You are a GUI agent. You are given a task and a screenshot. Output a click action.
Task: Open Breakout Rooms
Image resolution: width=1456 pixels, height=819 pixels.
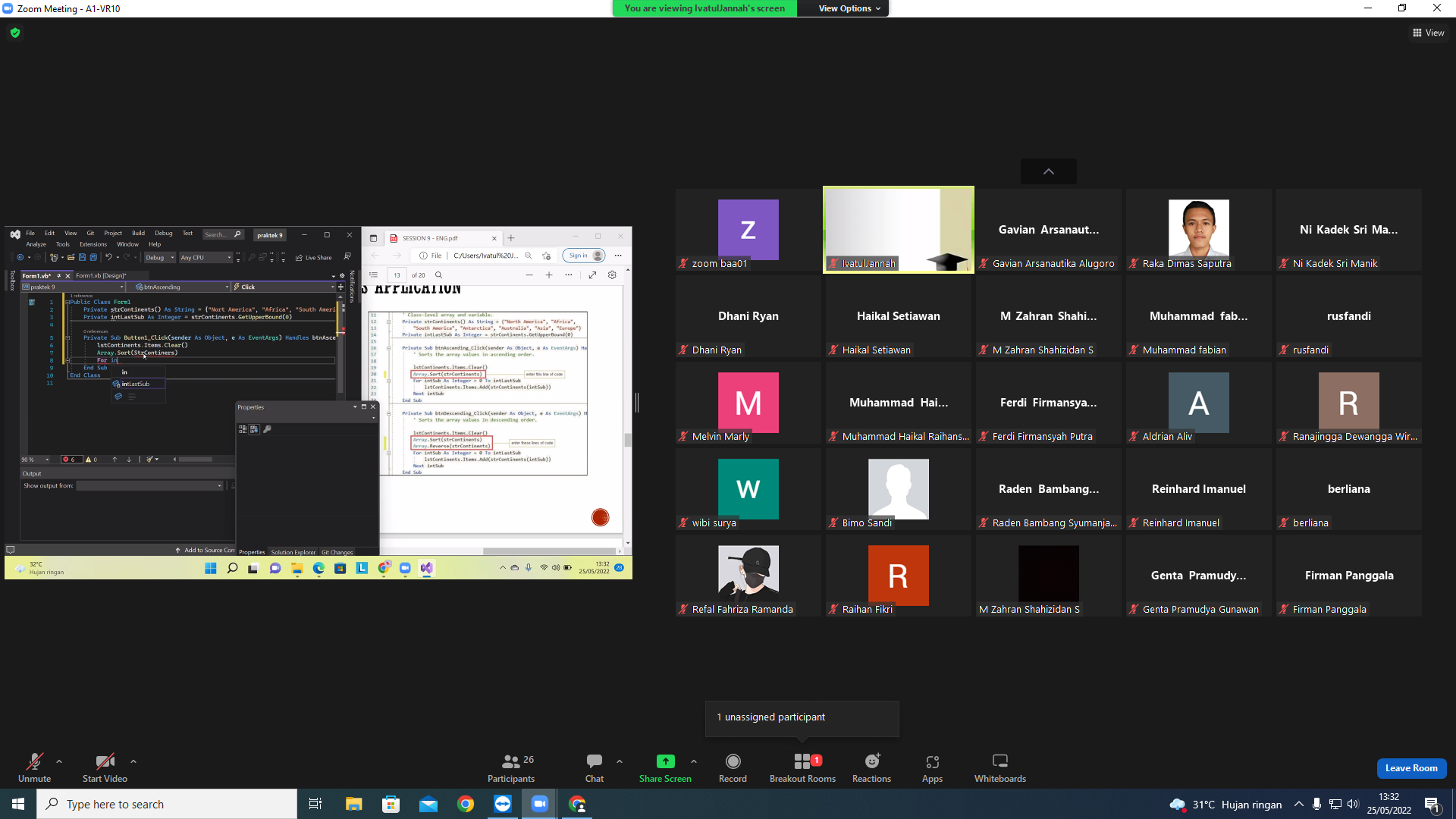click(802, 767)
